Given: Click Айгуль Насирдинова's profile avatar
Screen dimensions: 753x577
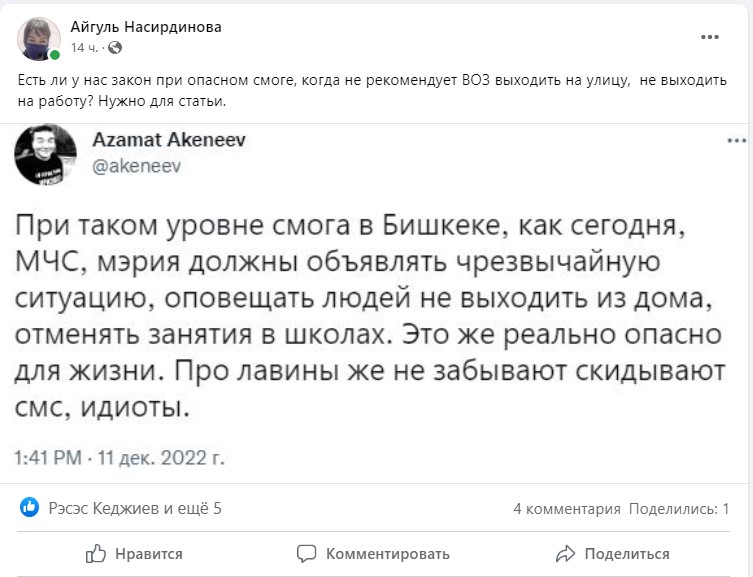Looking at the screenshot, I should click(40, 39).
